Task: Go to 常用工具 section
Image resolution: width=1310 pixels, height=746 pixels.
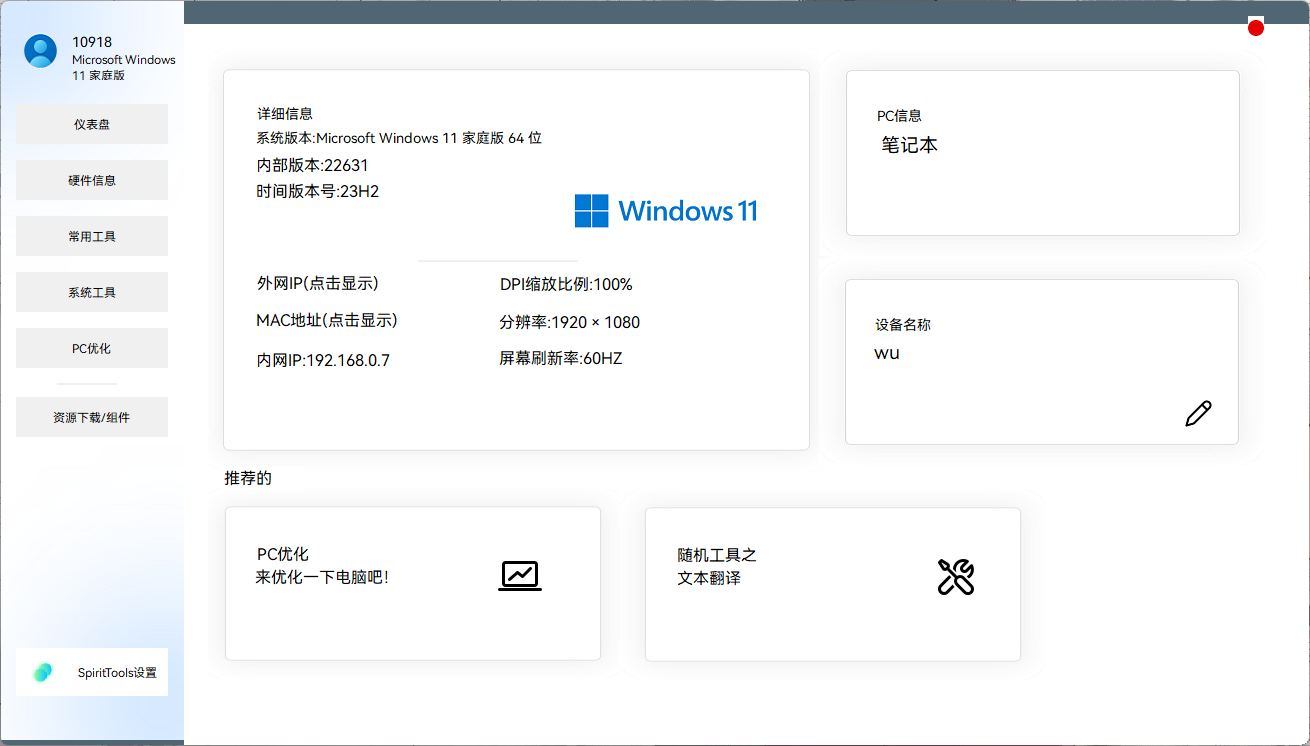Action: click(x=92, y=237)
